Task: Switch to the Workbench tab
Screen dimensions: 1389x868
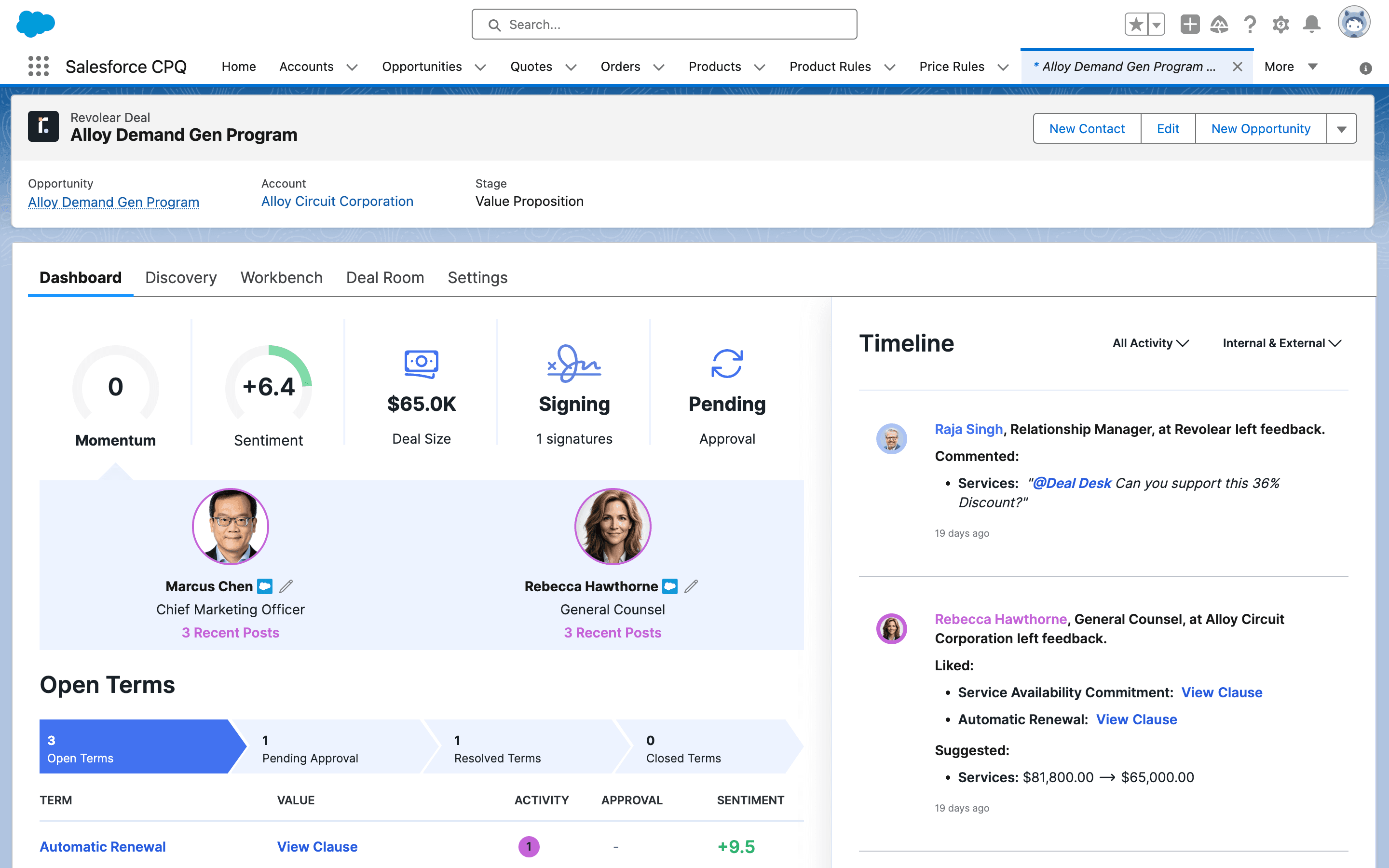Action: [281, 277]
